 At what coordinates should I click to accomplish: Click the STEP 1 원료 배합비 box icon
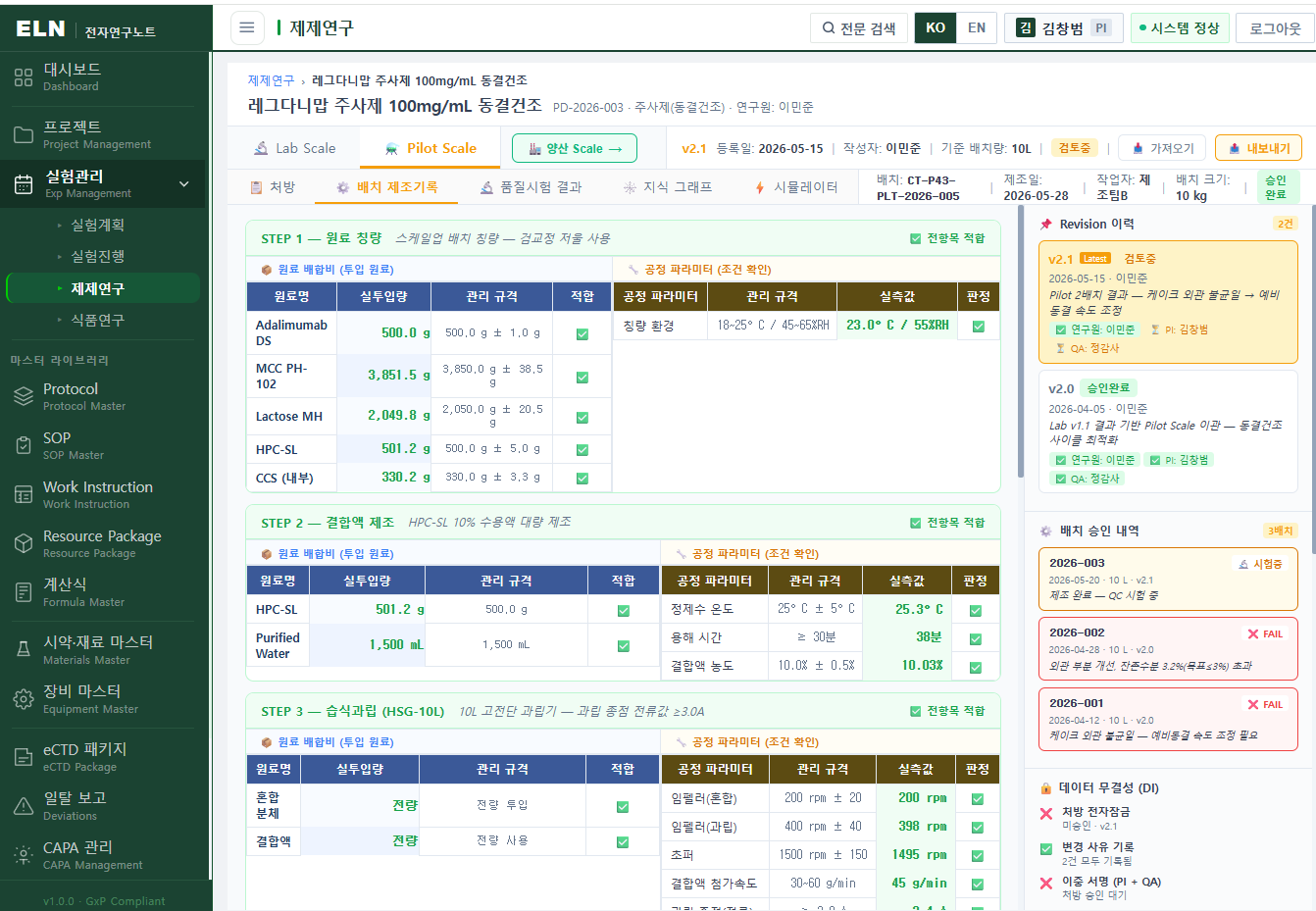pyautogui.click(x=267, y=270)
